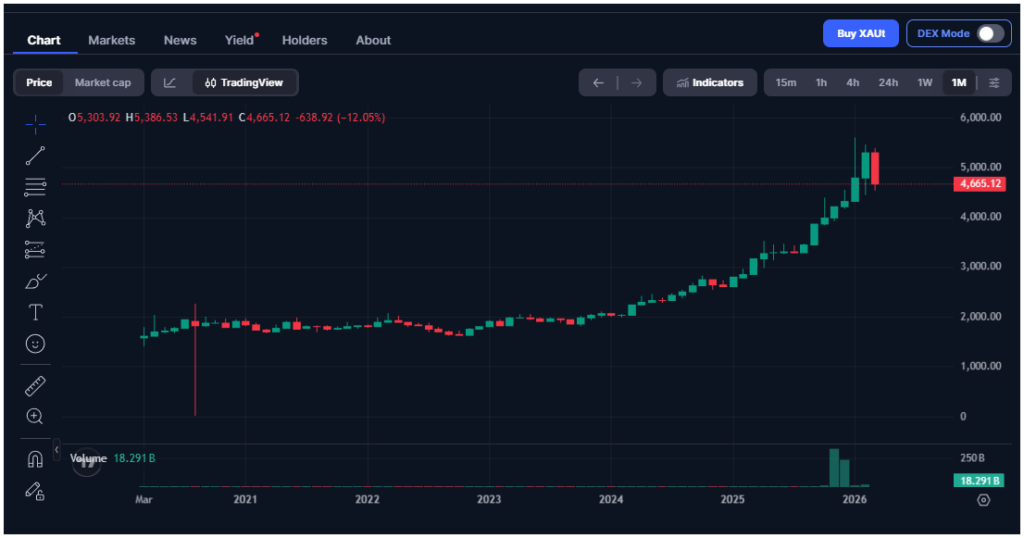Image resolution: width=1024 pixels, height=538 pixels.
Task: Switch to Market cap view
Action: 103,82
